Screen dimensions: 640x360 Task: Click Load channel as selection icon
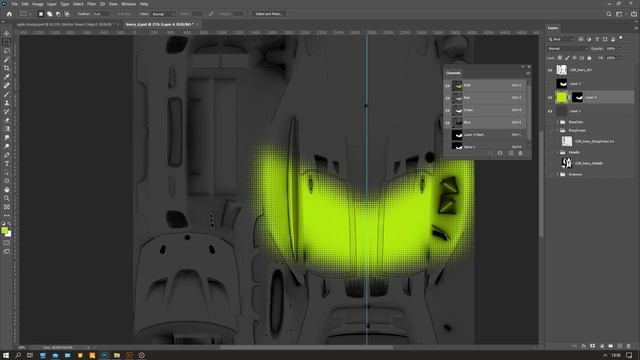pyautogui.click(x=491, y=153)
